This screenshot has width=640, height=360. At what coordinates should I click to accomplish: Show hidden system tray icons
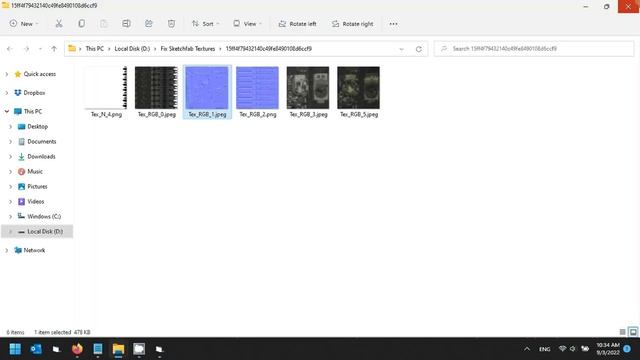[x=527, y=349]
